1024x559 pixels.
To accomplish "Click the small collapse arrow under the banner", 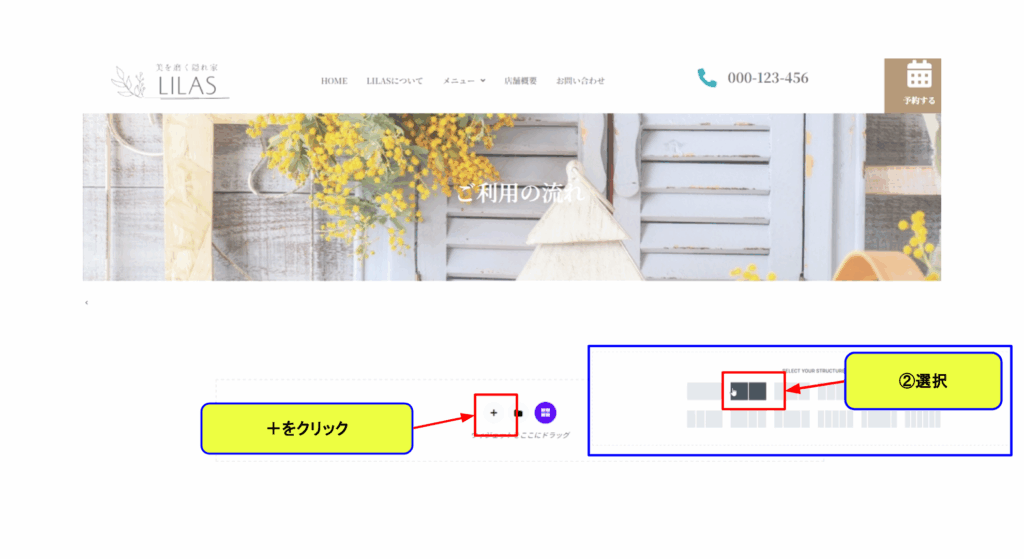I will click(86, 302).
